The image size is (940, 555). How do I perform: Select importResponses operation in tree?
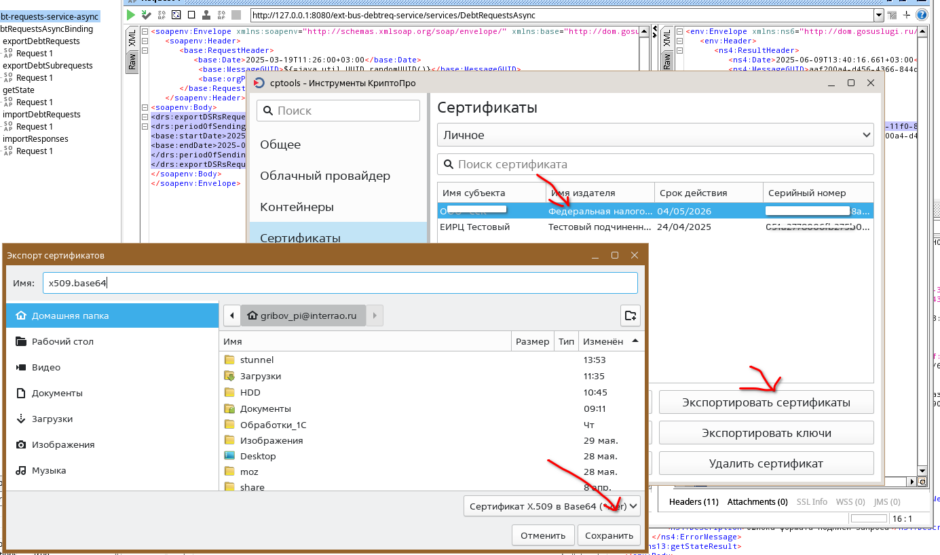(35, 138)
